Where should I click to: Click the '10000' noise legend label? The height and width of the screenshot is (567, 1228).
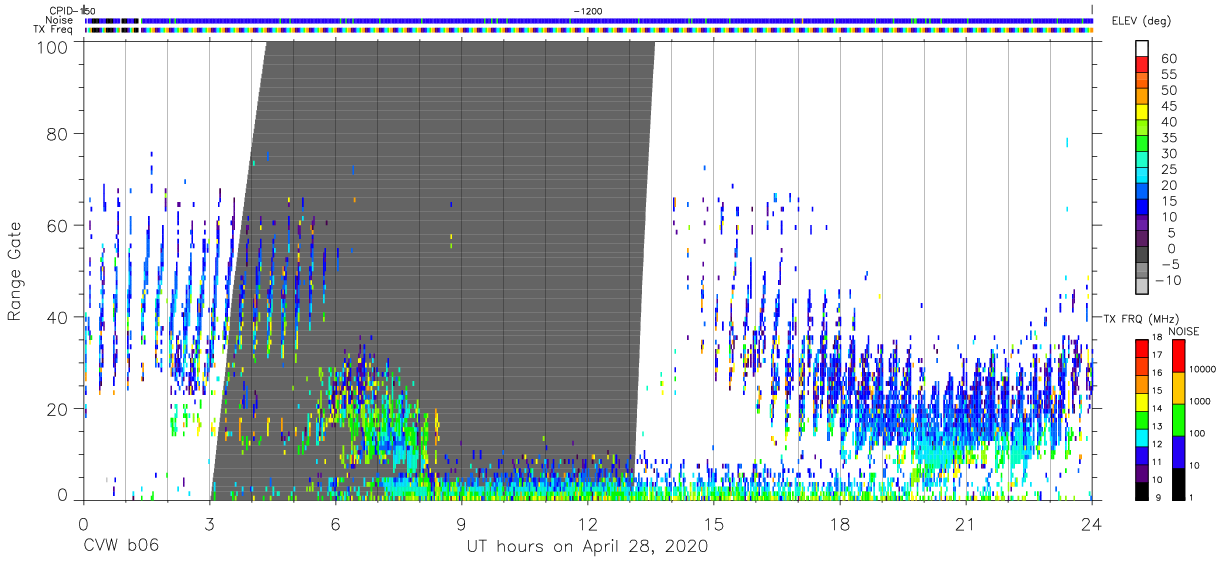tap(1203, 369)
